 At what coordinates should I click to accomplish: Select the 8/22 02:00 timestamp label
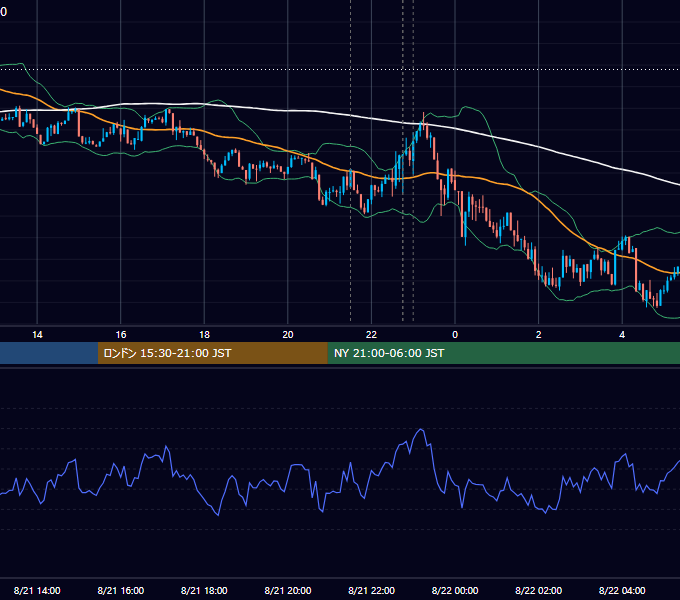click(539, 590)
